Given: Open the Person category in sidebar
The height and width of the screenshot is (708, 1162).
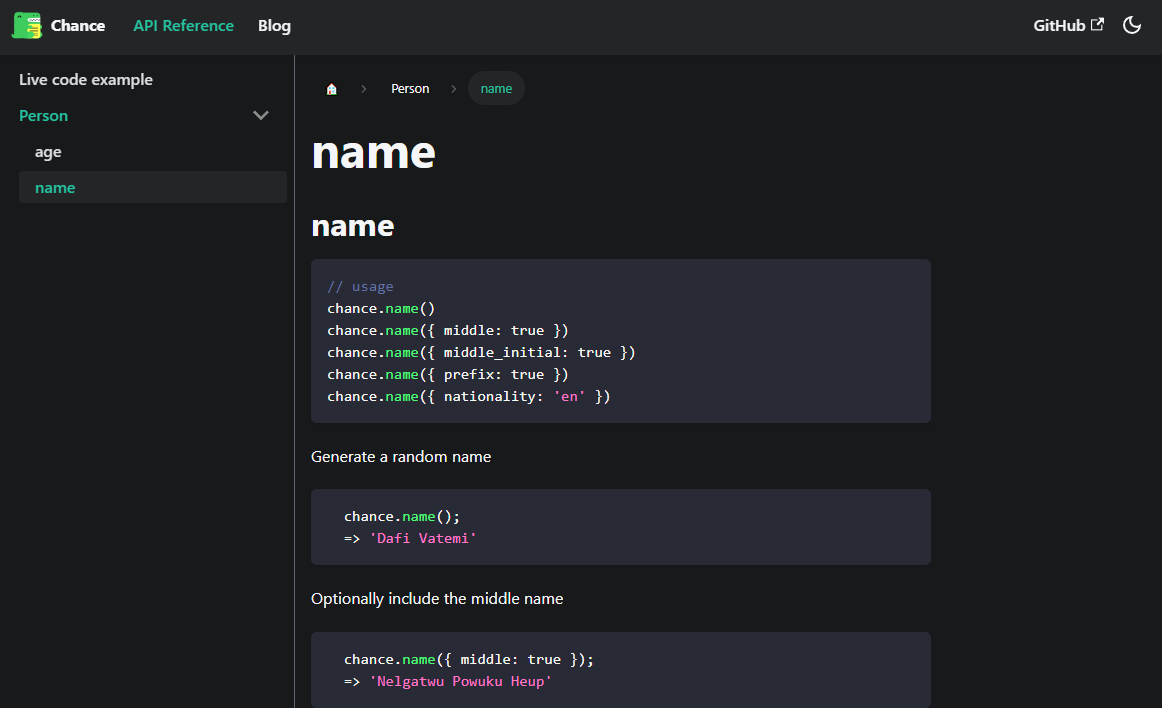Looking at the screenshot, I should pos(43,116).
